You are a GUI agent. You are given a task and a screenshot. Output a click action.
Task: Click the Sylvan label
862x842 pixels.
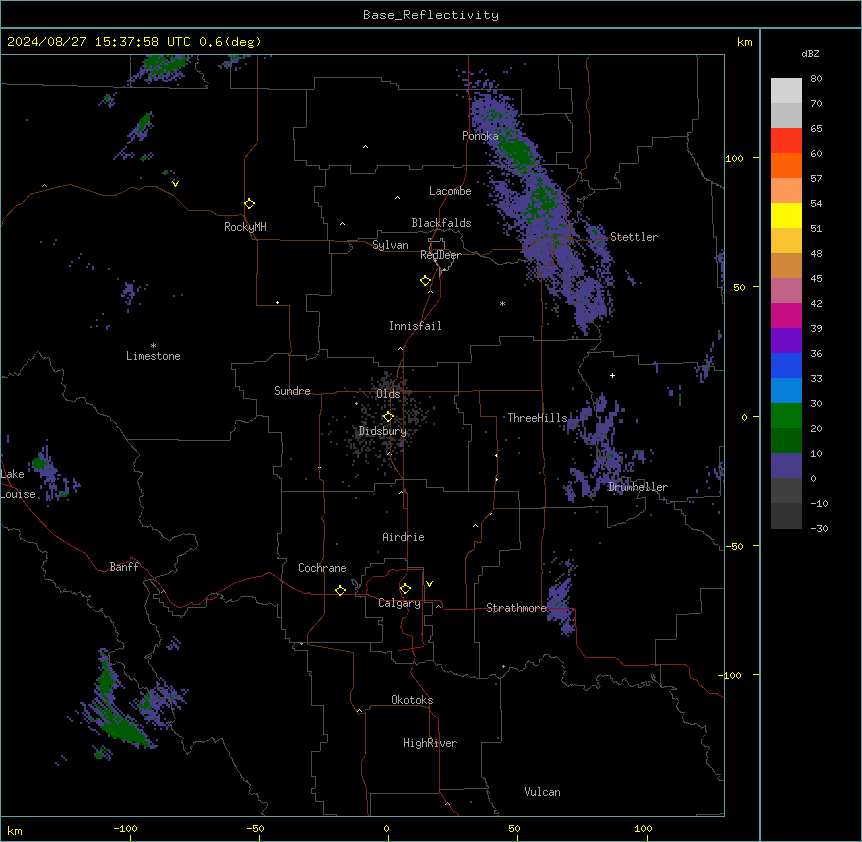click(390, 245)
